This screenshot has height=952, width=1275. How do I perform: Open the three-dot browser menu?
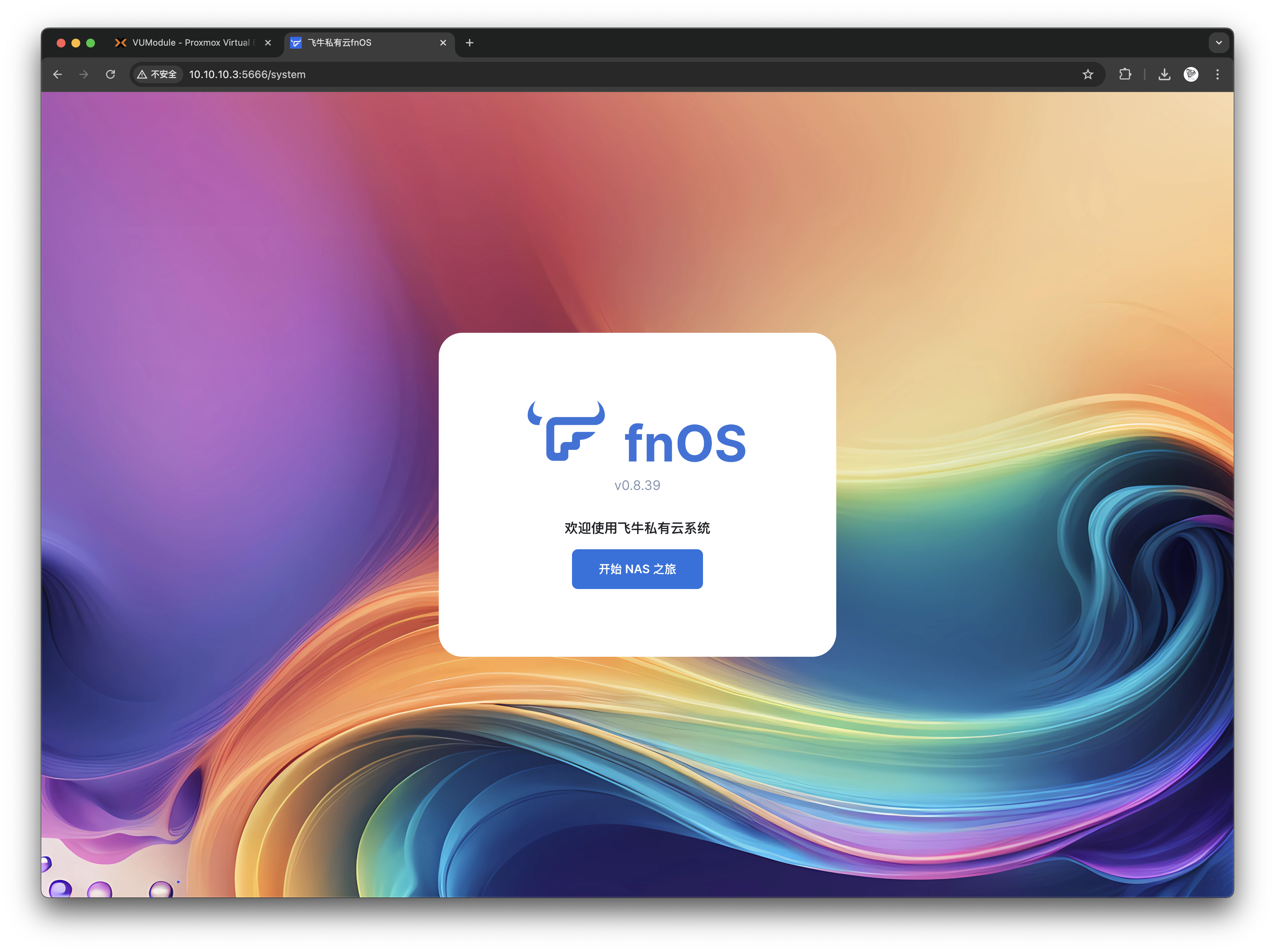point(1217,74)
